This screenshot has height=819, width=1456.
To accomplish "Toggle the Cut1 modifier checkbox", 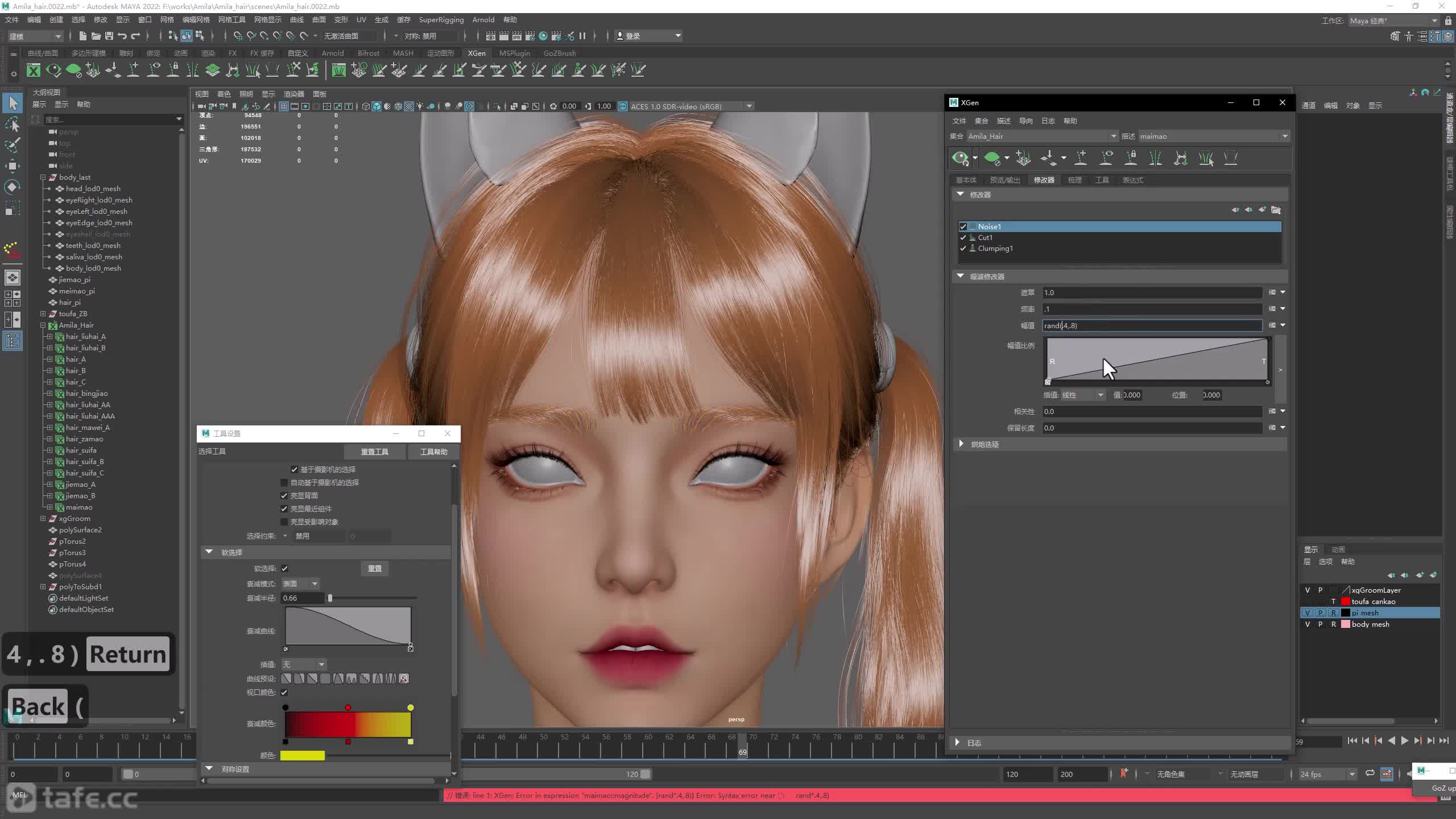I will pos(963,237).
